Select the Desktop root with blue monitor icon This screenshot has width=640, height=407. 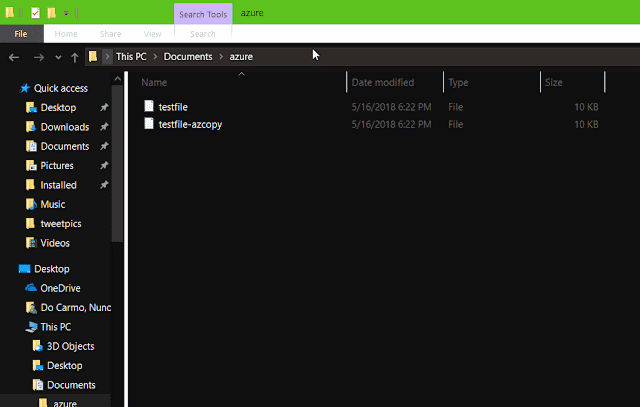point(52,269)
